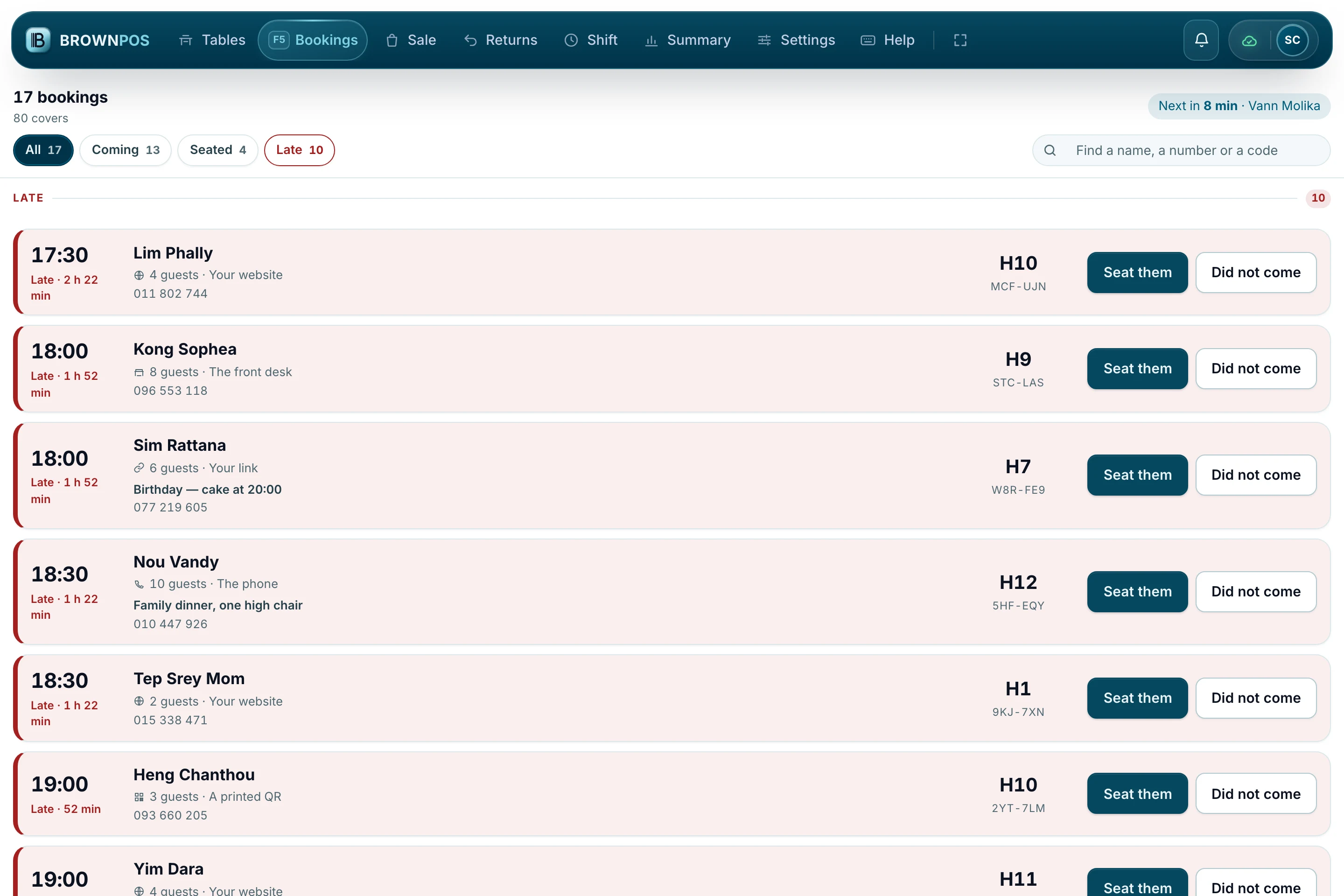Click booking code W8R-FE9
Viewport: 1344px width, 896px height.
coord(1018,490)
